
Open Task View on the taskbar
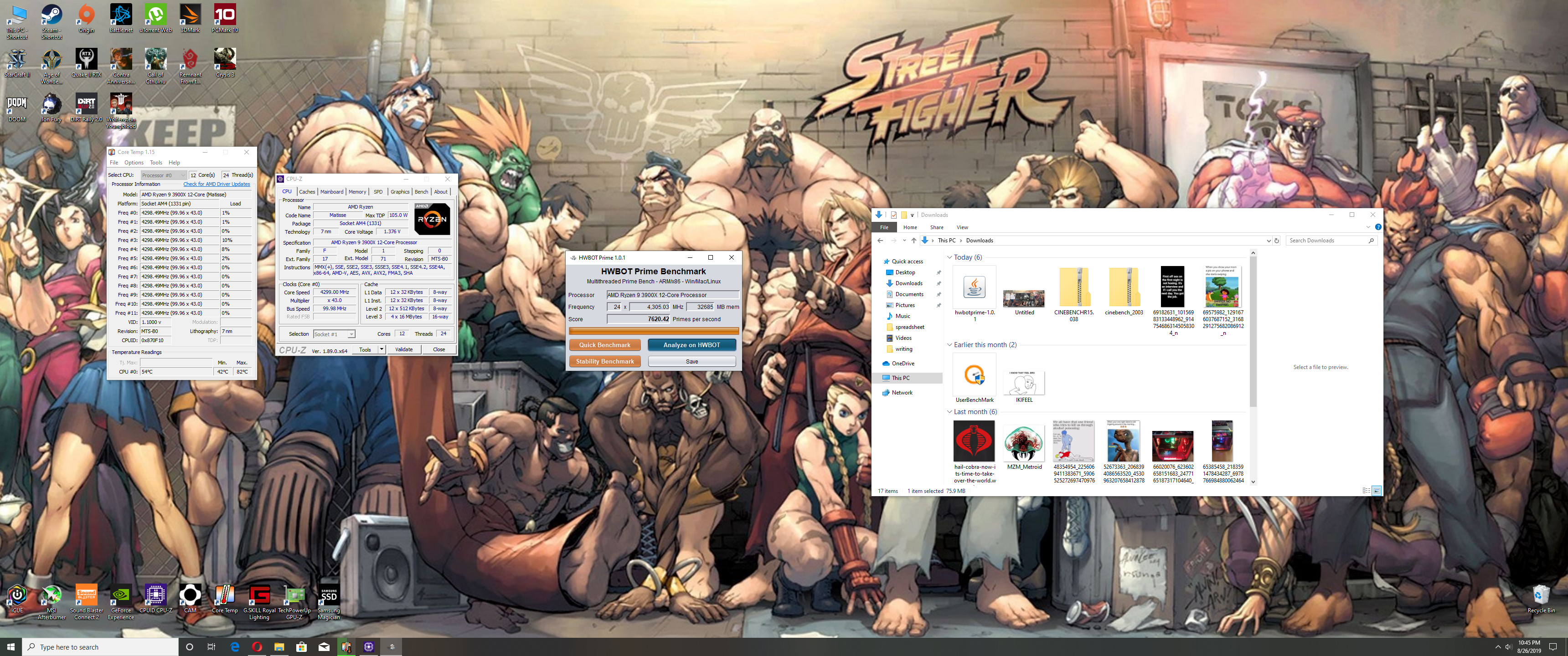(x=211, y=647)
